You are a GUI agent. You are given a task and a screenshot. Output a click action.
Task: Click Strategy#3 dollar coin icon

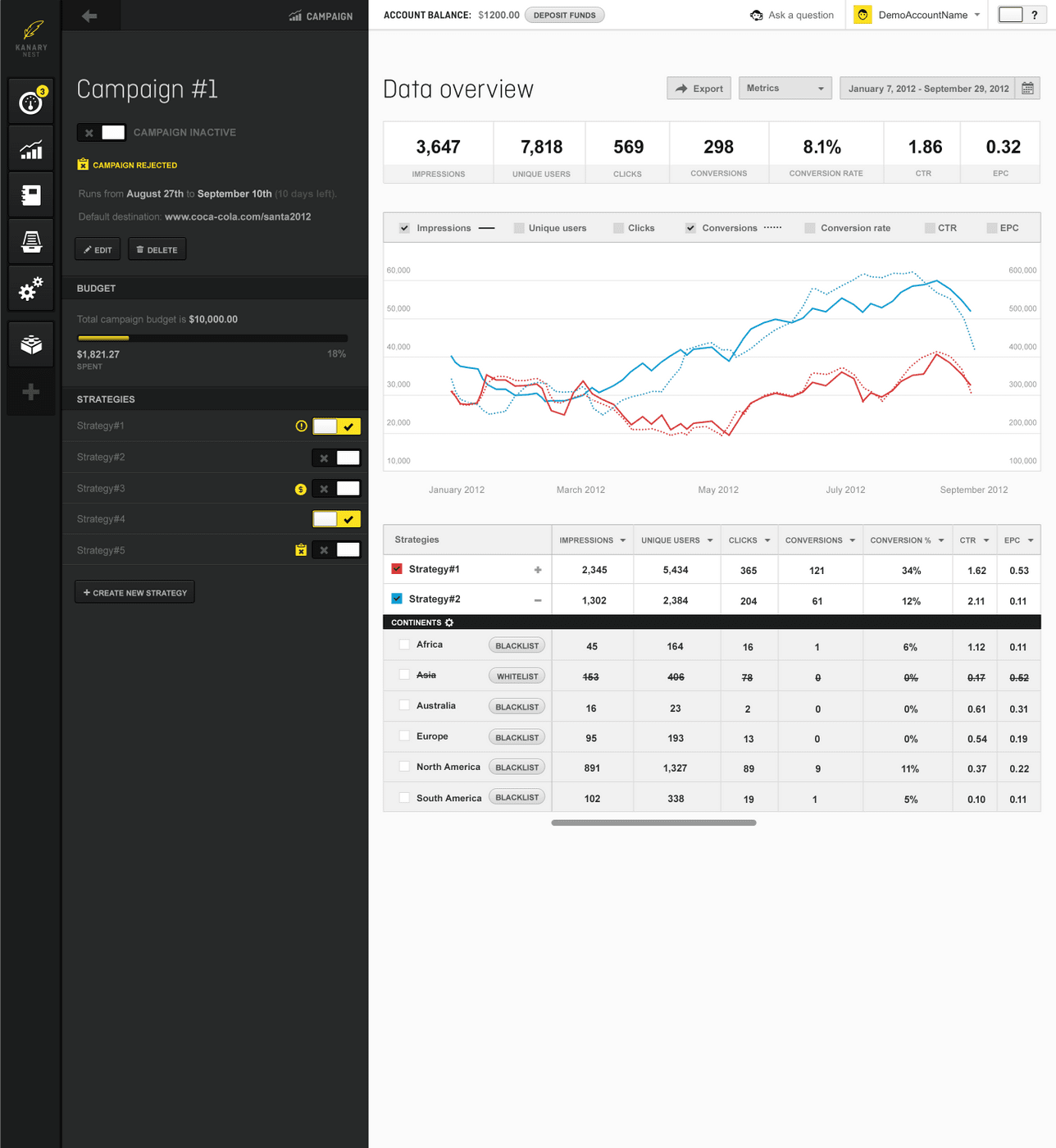pos(301,489)
